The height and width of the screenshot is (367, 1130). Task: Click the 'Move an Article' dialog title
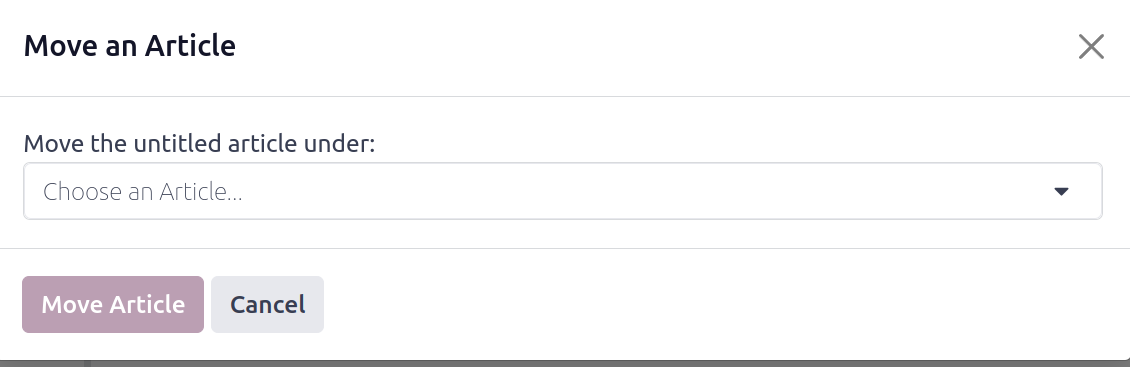(130, 46)
